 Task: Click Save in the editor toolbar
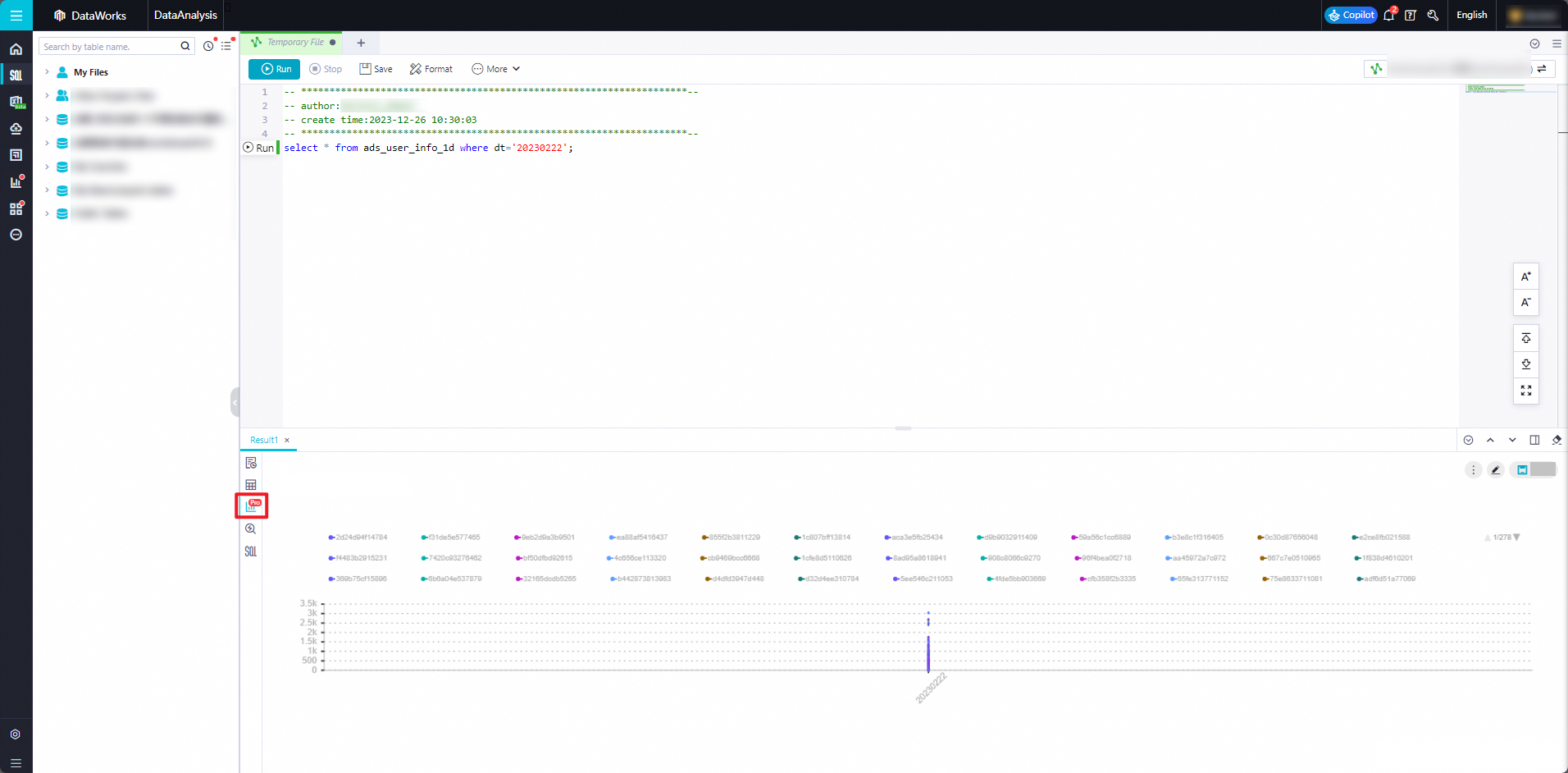point(376,69)
